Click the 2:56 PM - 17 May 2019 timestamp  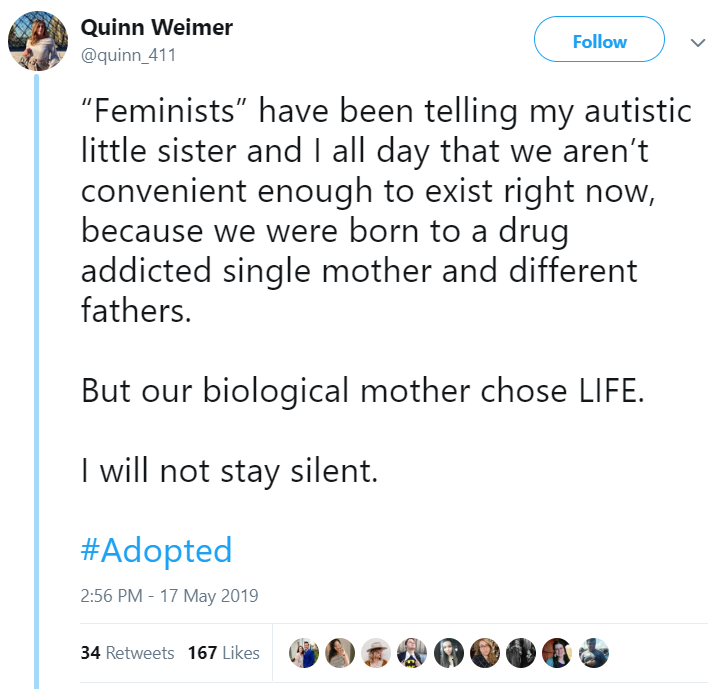[x=169, y=596]
